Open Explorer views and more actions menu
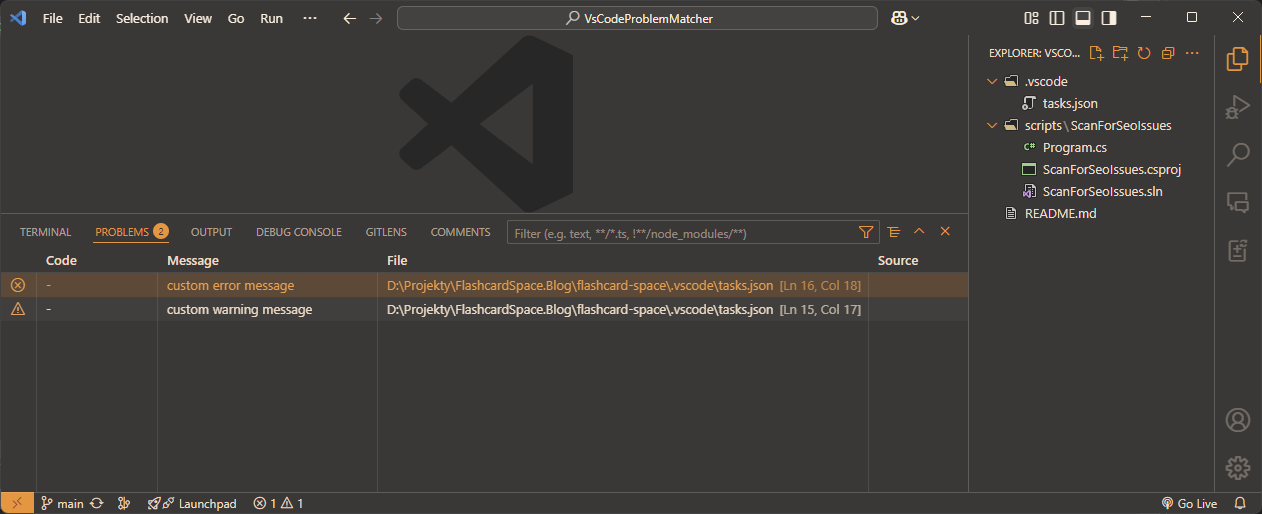The width and height of the screenshot is (1262, 514). 1192,53
